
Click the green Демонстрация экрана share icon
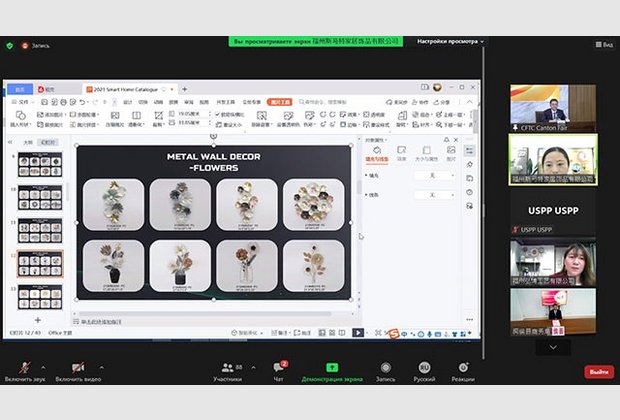click(331, 368)
